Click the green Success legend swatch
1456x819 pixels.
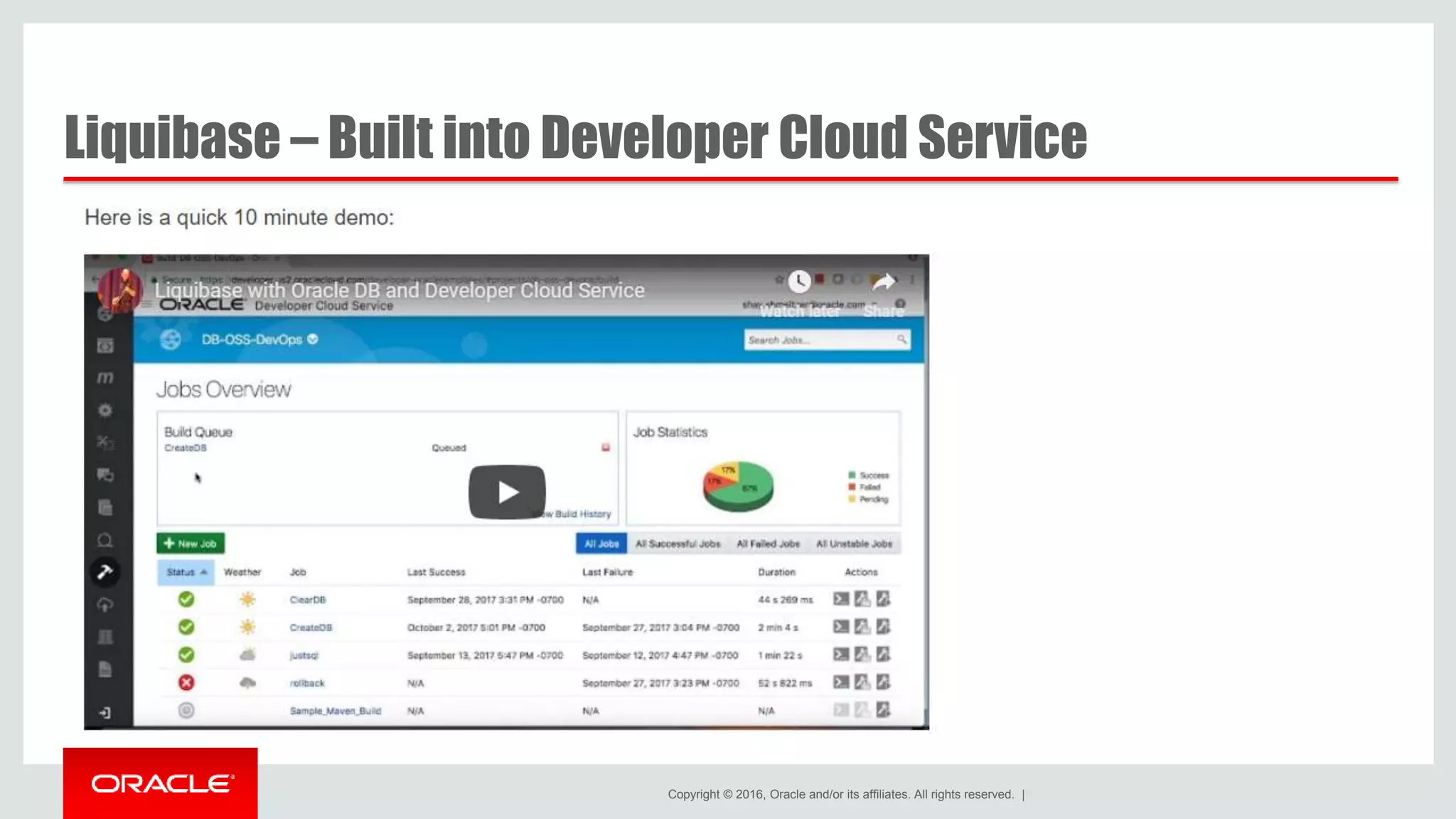[852, 475]
